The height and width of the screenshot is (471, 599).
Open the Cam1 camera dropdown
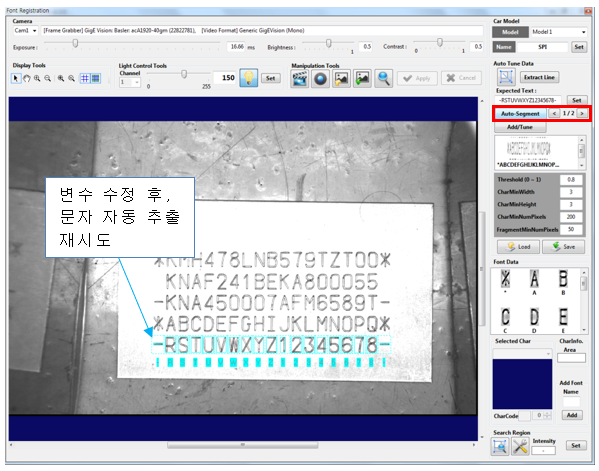click(25, 31)
